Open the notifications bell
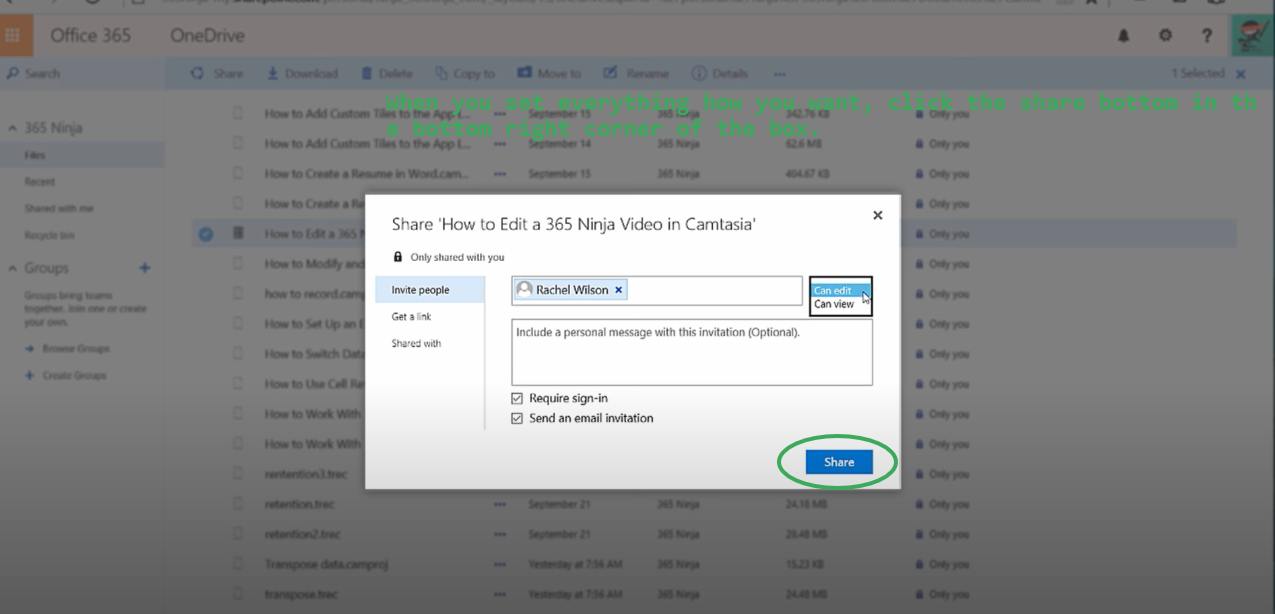Image resolution: width=1275 pixels, height=614 pixels. pos(1124,36)
